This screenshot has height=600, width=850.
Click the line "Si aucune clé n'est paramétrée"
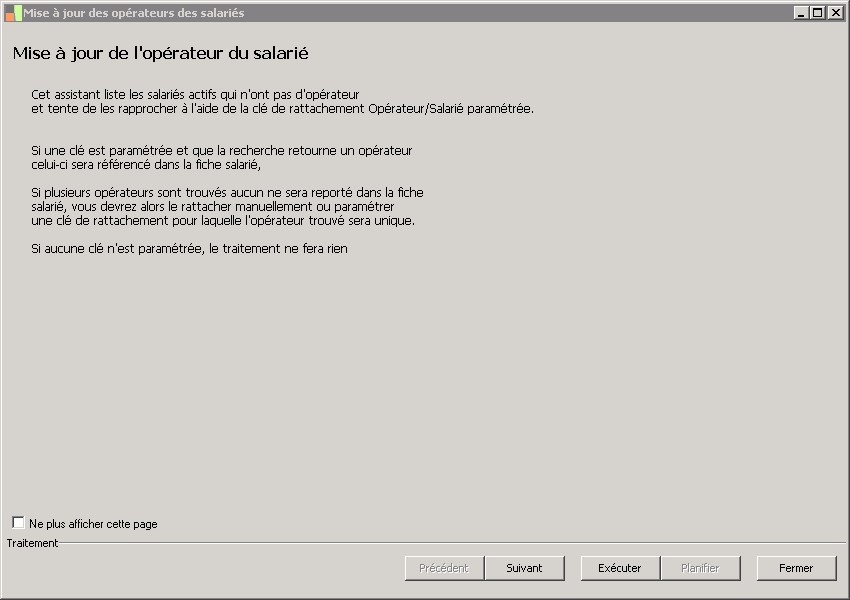(189, 249)
